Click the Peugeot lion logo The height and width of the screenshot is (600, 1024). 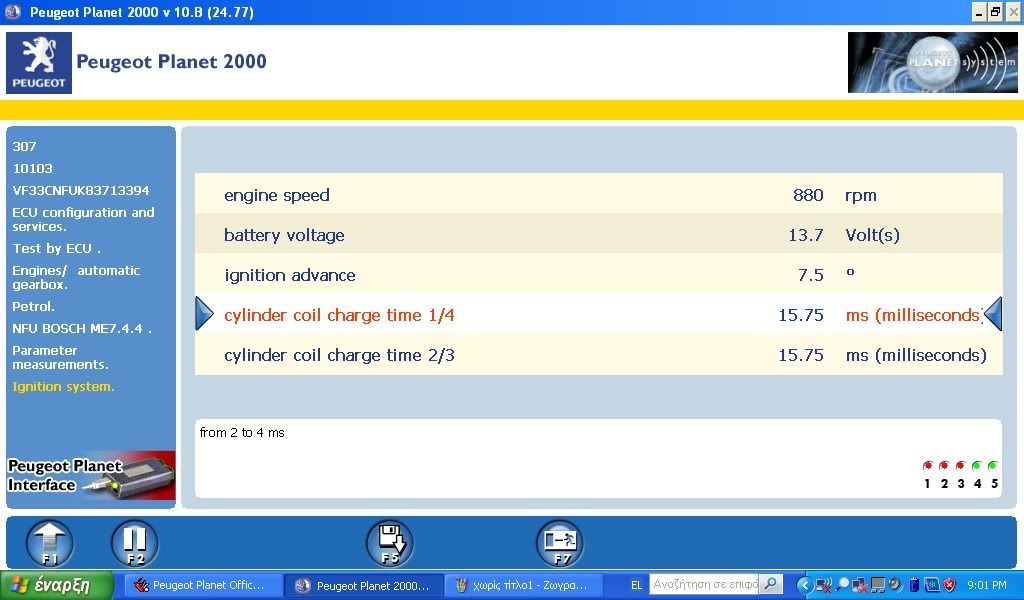point(39,63)
